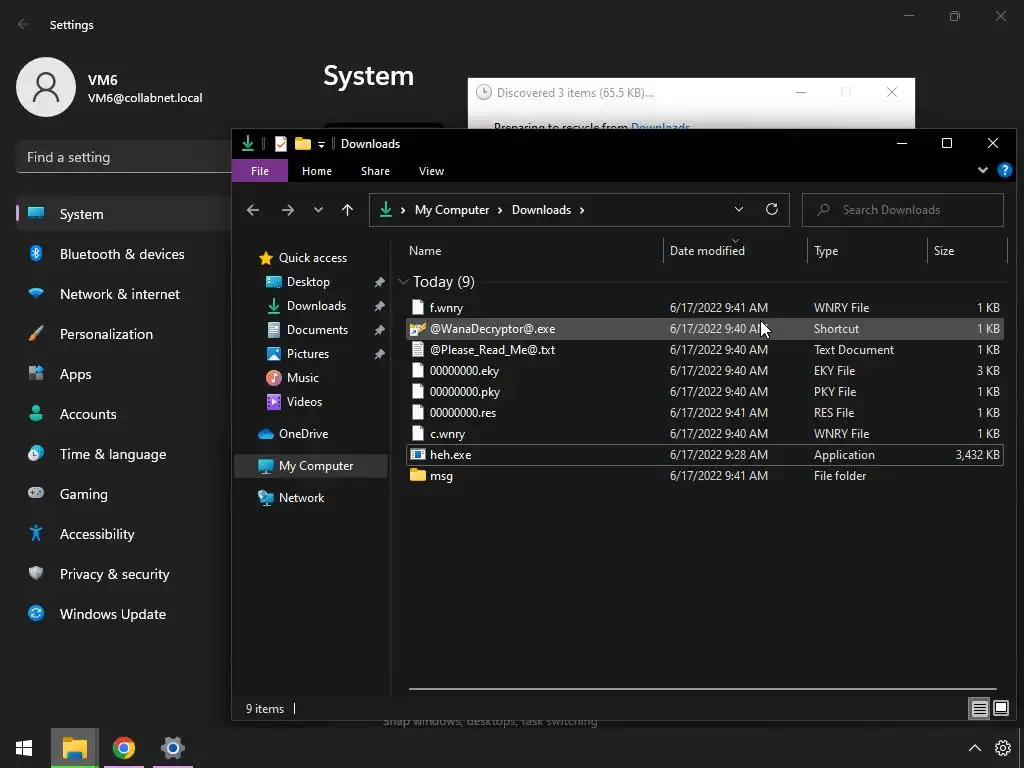
Task: Open File Explorer Help icon
Action: pyautogui.click(x=1004, y=171)
